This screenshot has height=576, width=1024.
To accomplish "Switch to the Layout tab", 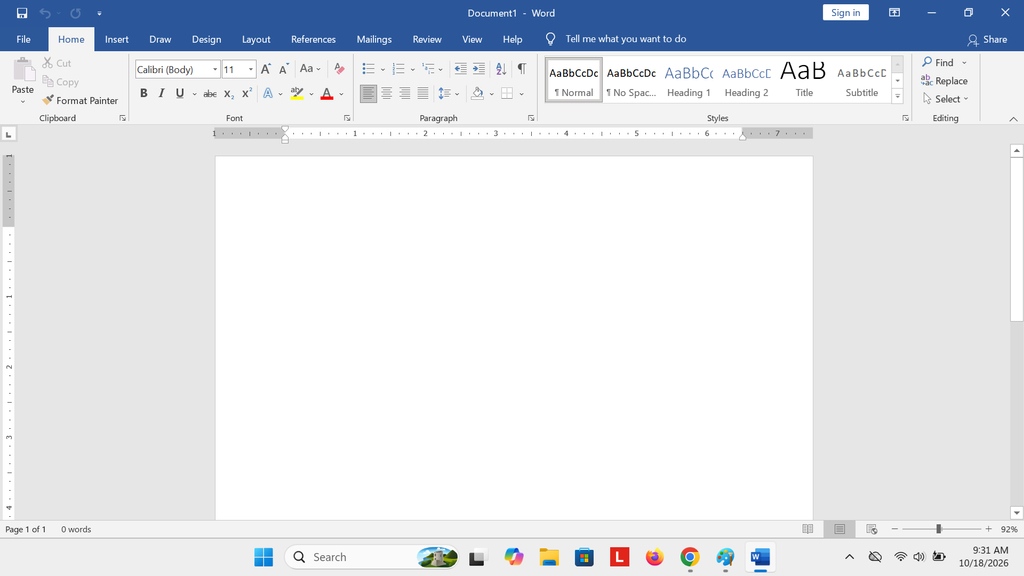I will pos(256,39).
